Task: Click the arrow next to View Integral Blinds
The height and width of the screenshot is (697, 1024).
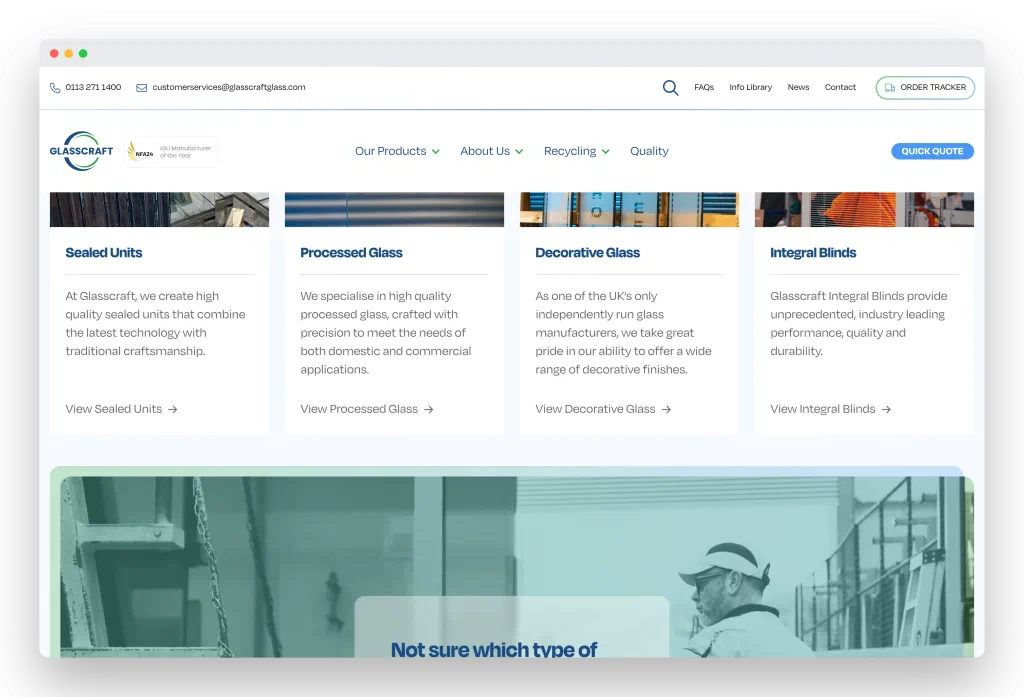Action: (x=886, y=410)
